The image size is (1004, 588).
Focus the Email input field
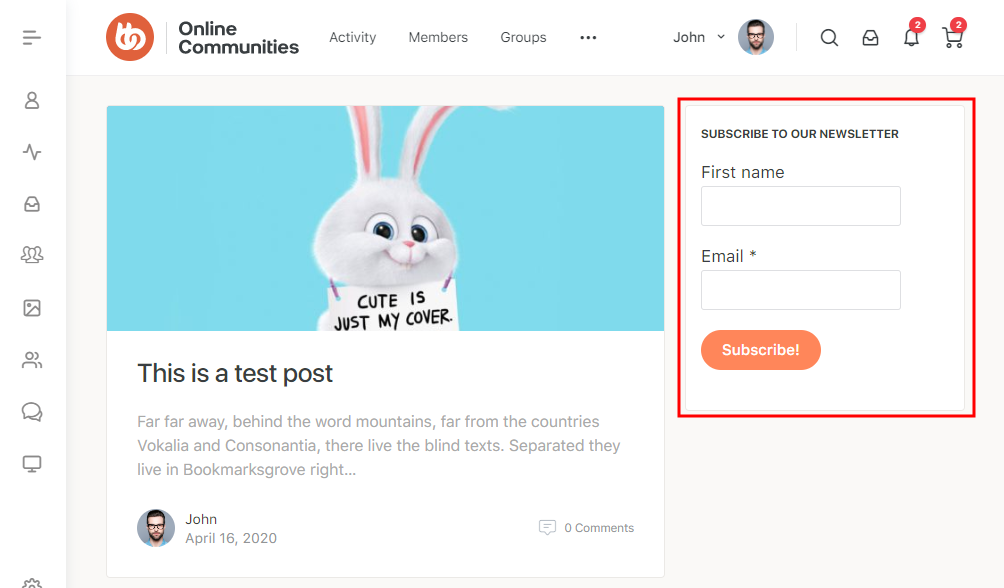point(801,290)
